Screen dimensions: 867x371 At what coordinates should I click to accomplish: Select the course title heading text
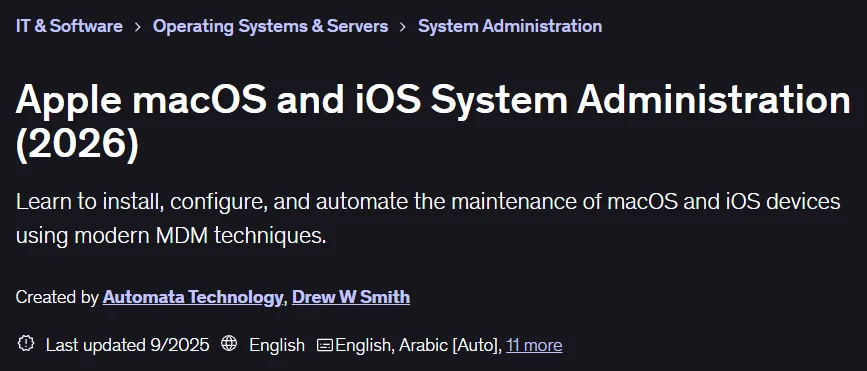coord(433,123)
